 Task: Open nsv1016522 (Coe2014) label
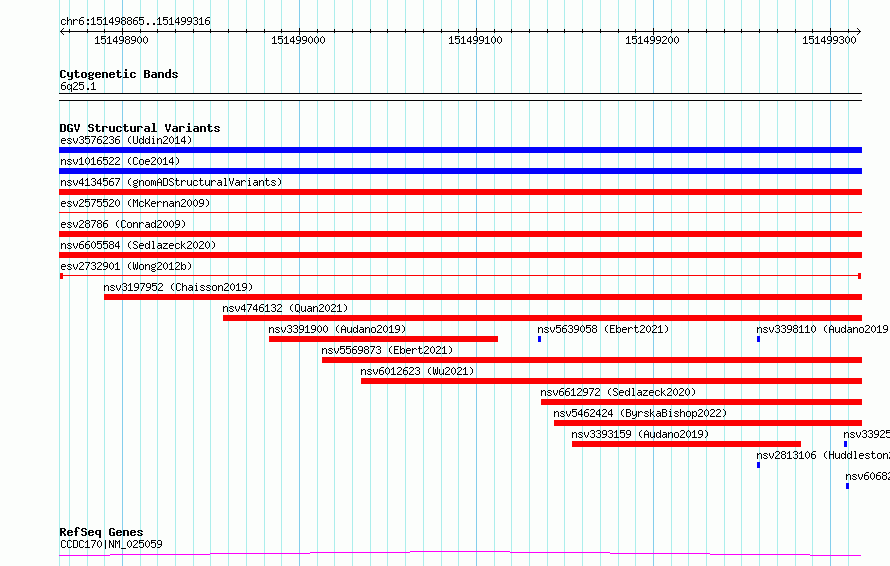click(120, 161)
